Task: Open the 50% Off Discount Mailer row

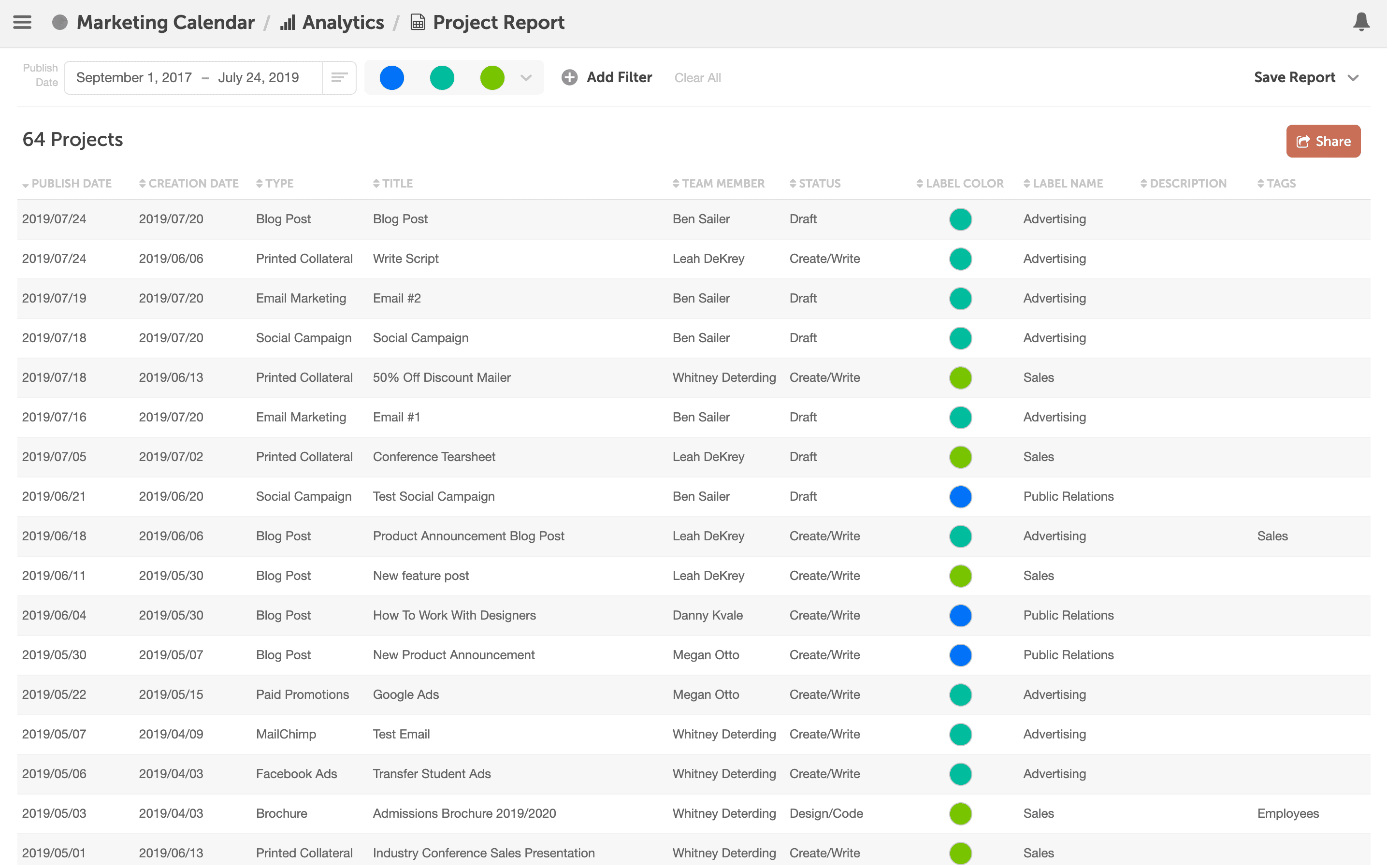Action: pyautogui.click(x=442, y=378)
